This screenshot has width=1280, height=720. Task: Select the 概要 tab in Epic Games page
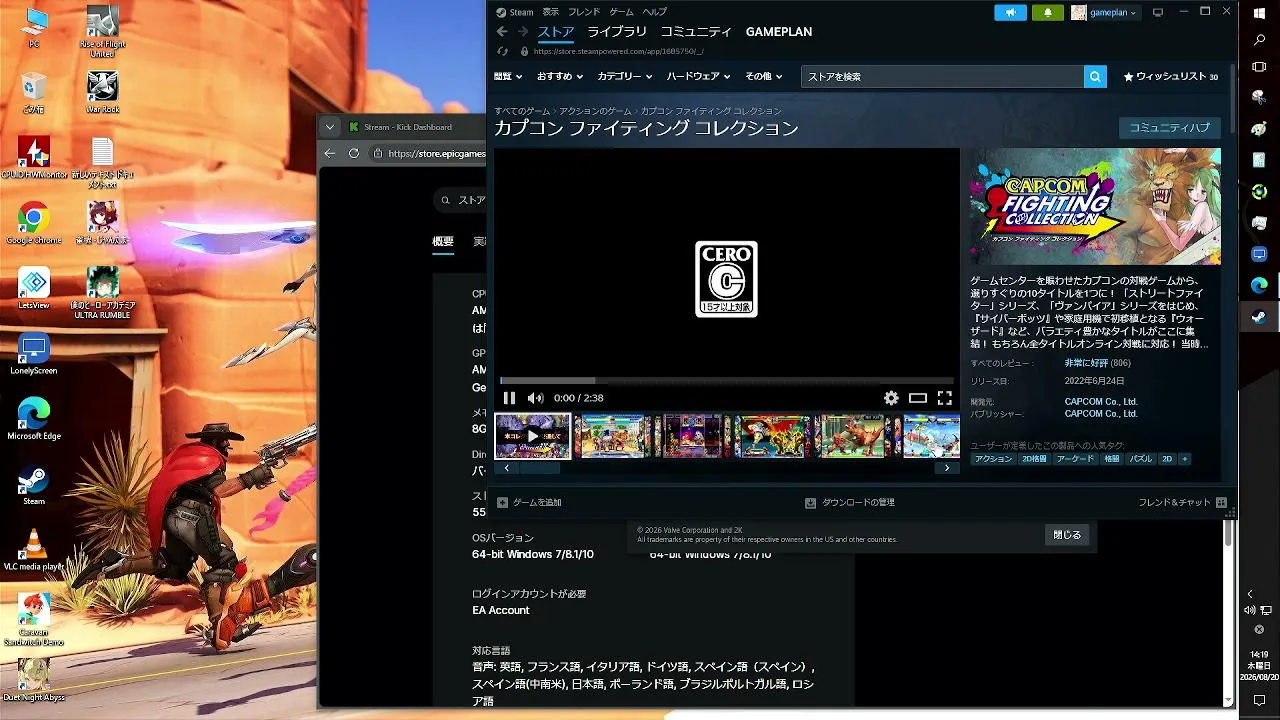[443, 242]
